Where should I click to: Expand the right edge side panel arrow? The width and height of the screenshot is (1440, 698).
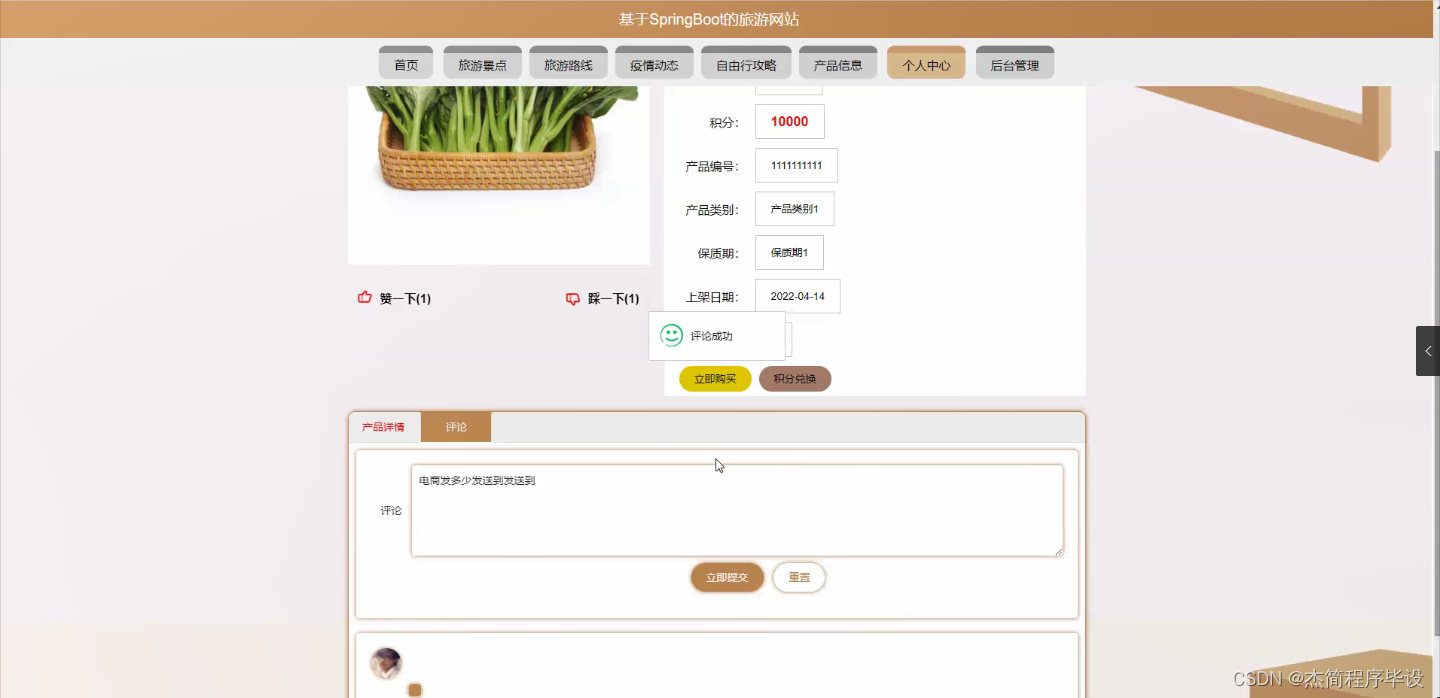pos(1428,351)
